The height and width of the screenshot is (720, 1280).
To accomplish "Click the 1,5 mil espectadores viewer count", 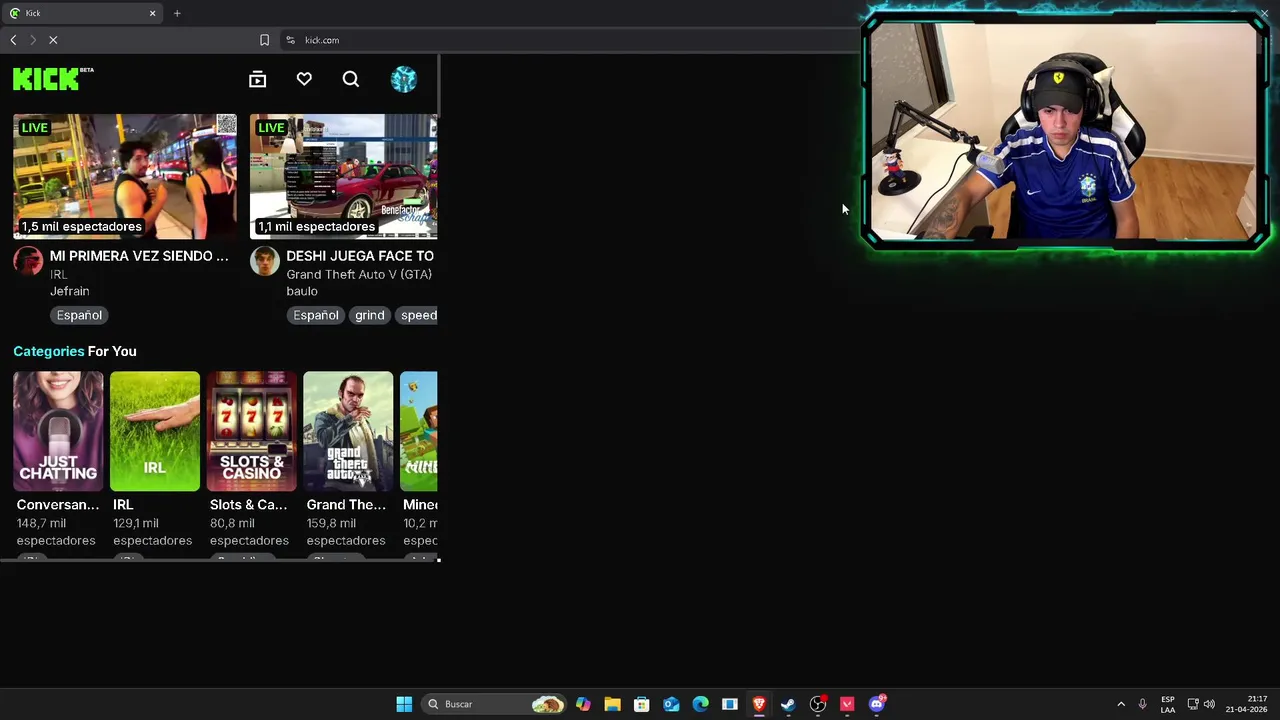I will point(81,226).
